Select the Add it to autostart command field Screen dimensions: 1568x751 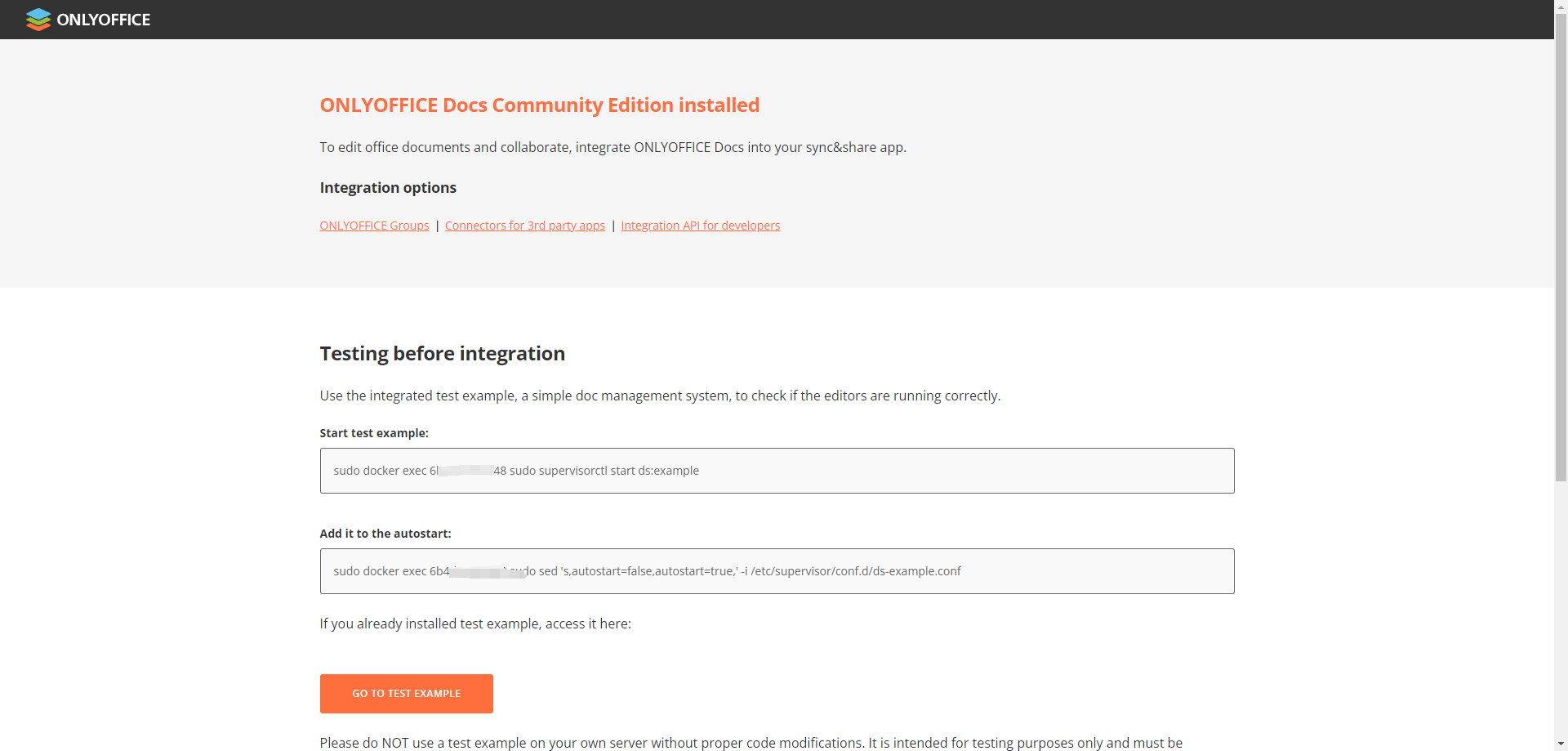[777, 571]
